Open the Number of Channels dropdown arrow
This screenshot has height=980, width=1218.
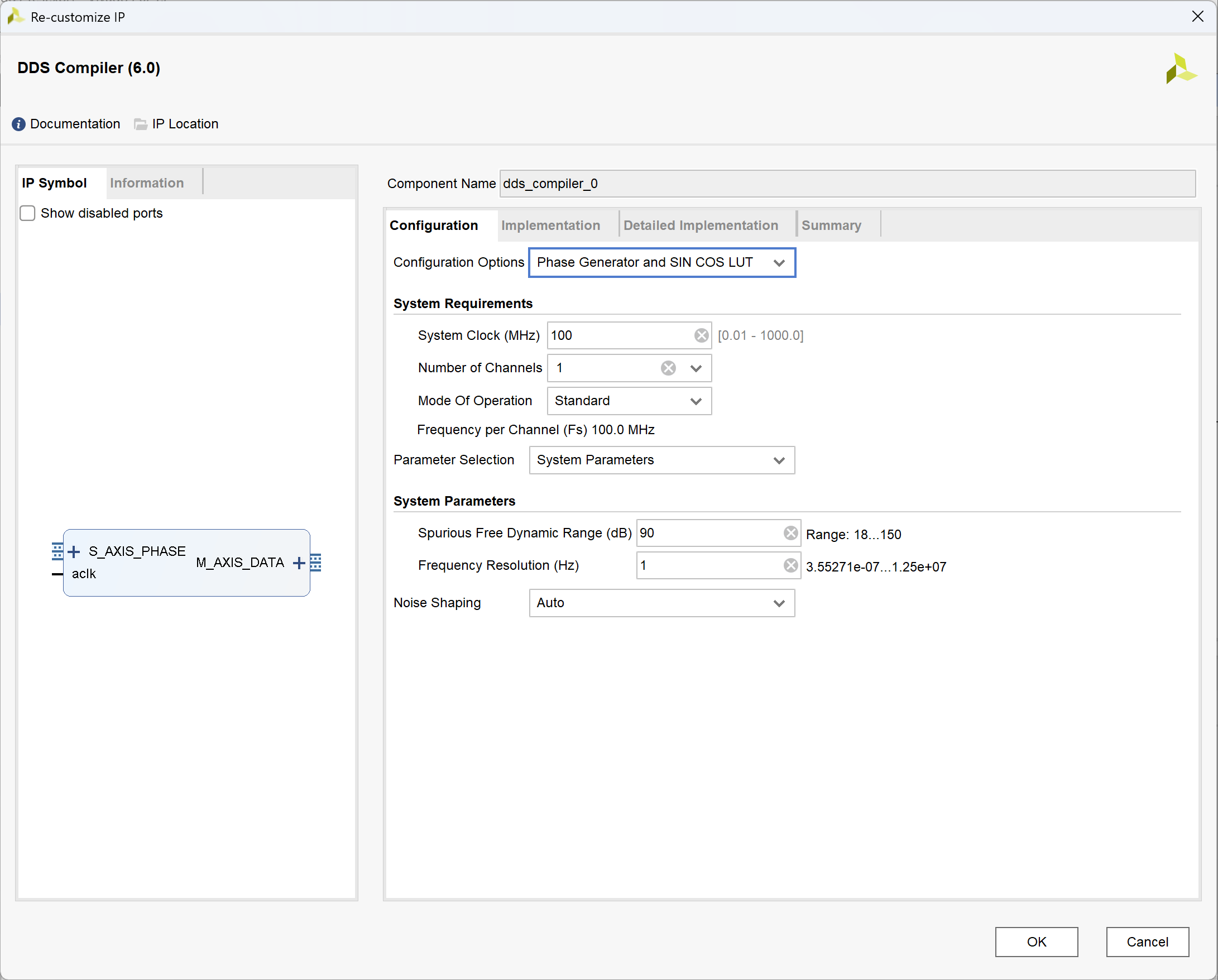696,368
